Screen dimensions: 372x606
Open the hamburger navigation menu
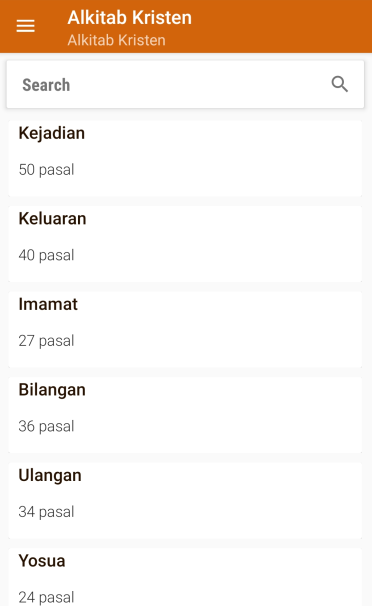(25, 26)
